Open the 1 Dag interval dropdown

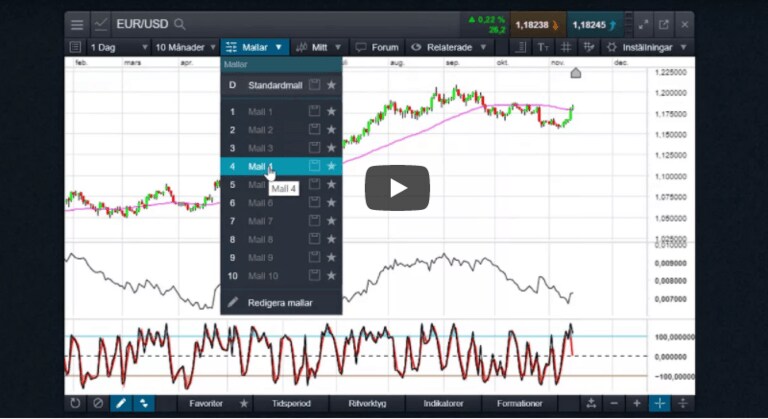118,47
